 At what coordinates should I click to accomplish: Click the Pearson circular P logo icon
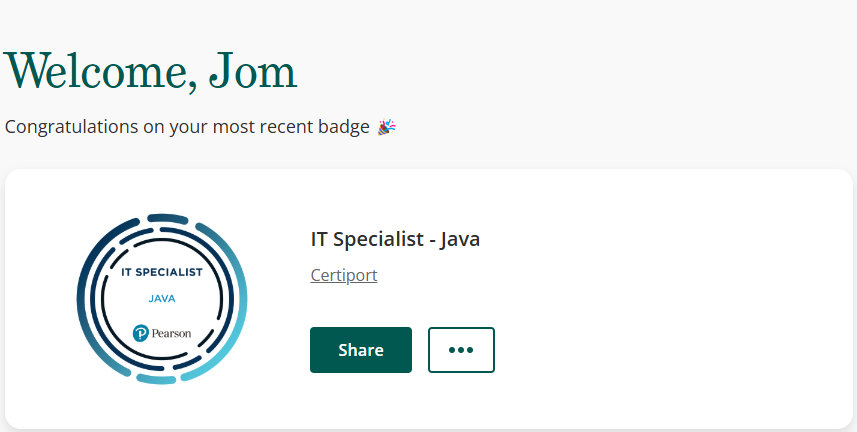click(x=141, y=333)
